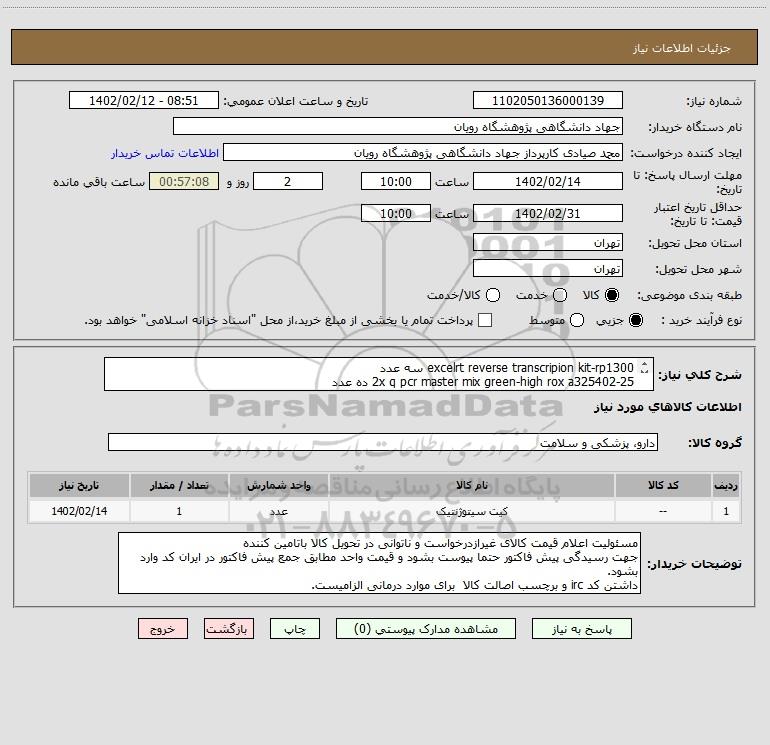The height and width of the screenshot is (745, 770).
Task: Click the item code cell showing --
Action: pyautogui.click(x=663, y=511)
